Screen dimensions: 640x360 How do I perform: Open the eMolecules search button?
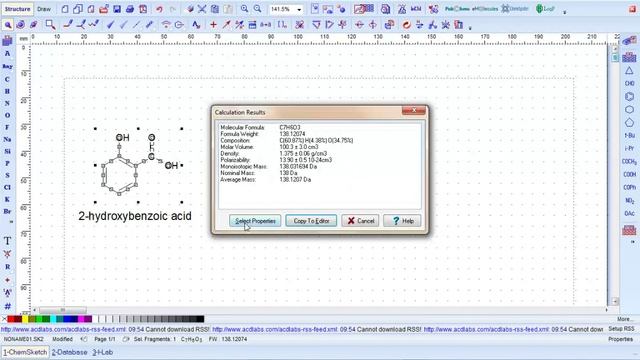coord(485,9)
